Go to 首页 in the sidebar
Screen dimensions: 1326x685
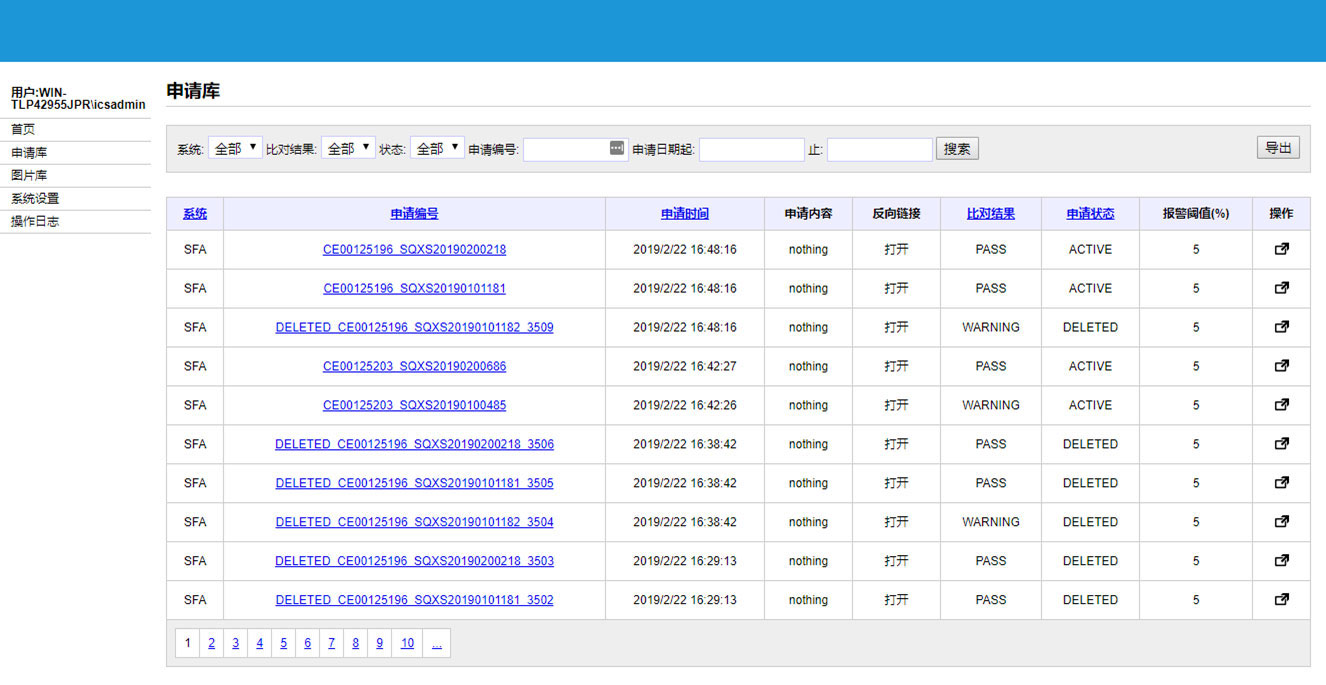coord(23,130)
